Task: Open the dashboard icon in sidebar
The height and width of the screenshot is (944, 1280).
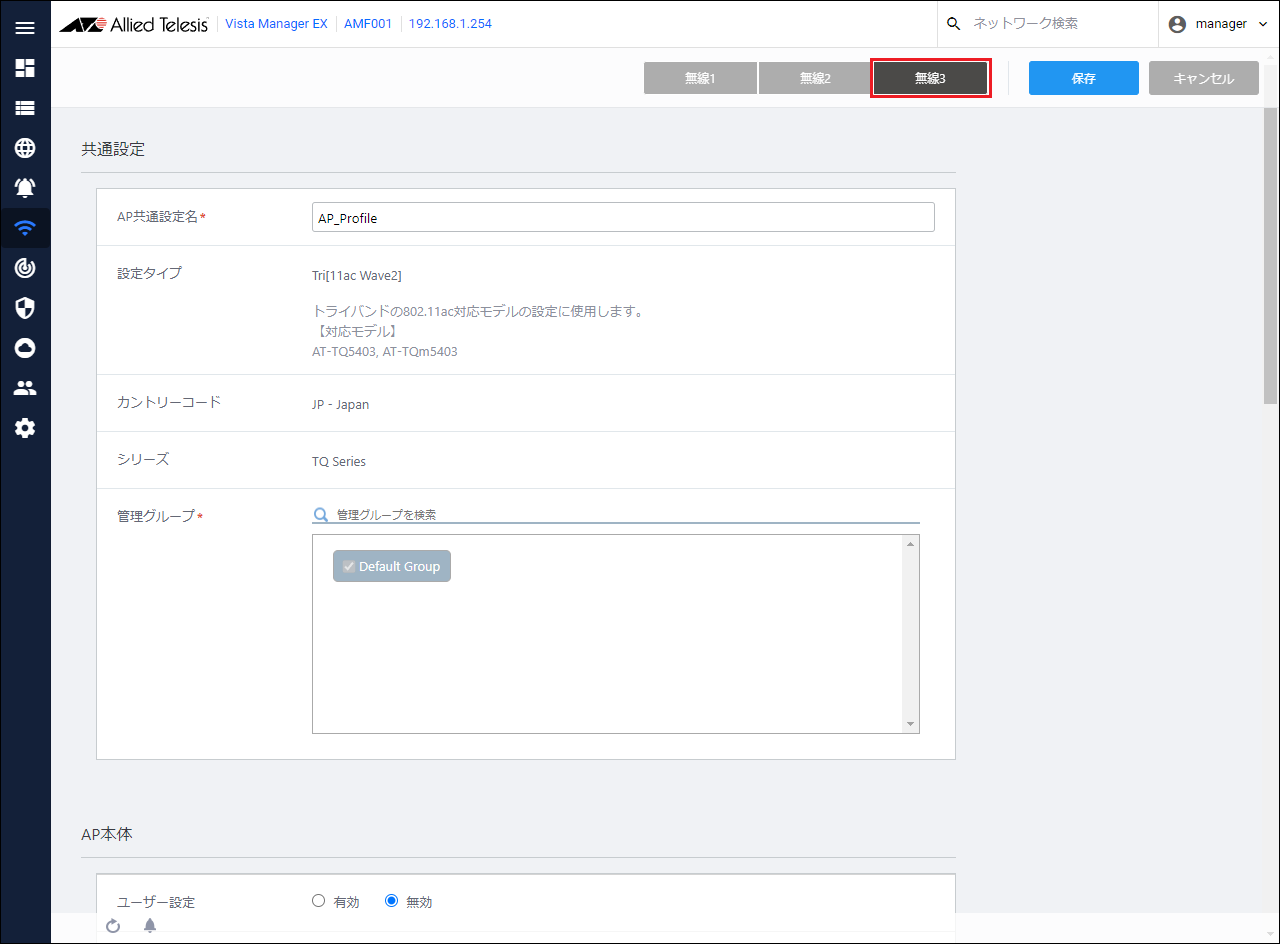Action: pyautogui.click(x=25, y=68)
